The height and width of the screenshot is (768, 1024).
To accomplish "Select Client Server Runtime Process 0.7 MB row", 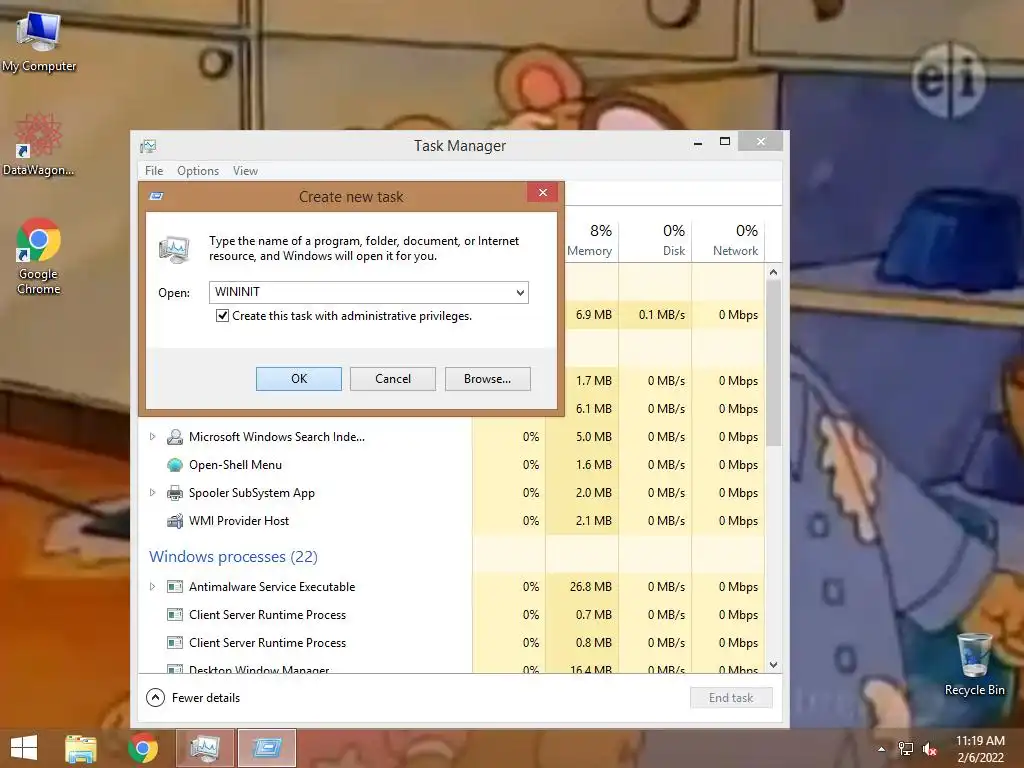I will (x=451, y=615).
